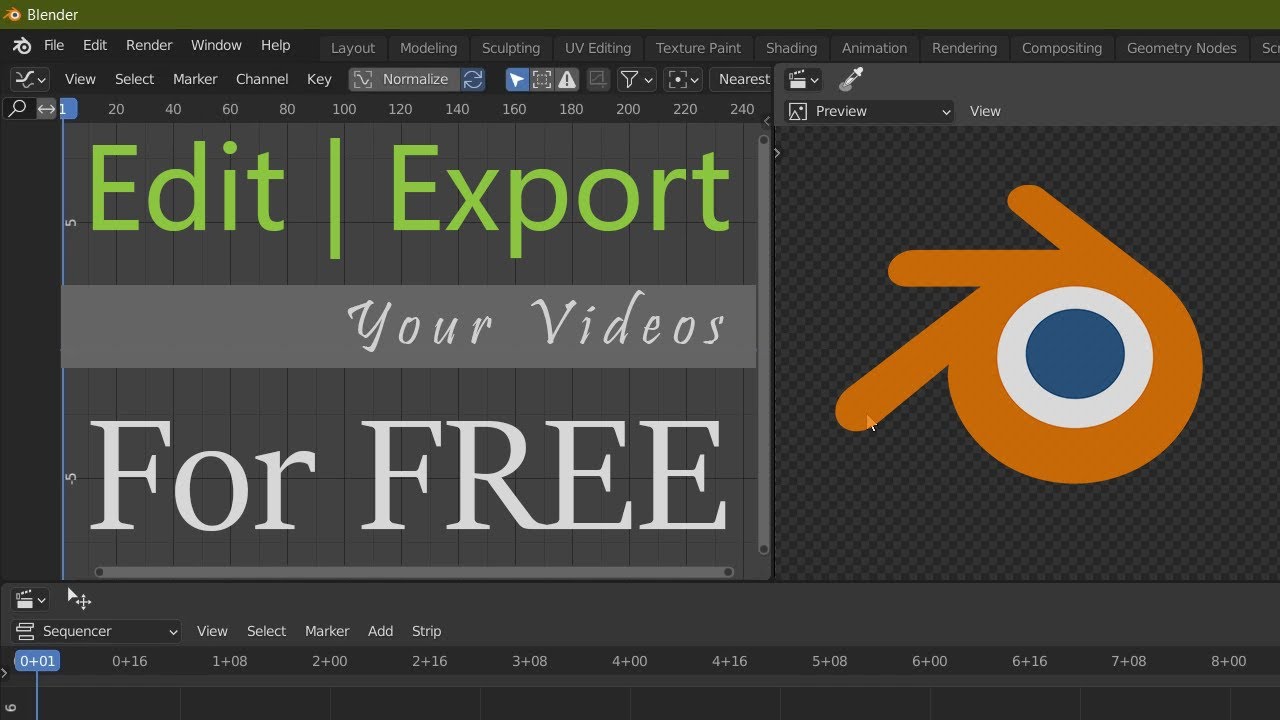Click the graph editor horizontal scrollbar
The height and width of the screenshot is (720, 1280).
coord(414,572)
